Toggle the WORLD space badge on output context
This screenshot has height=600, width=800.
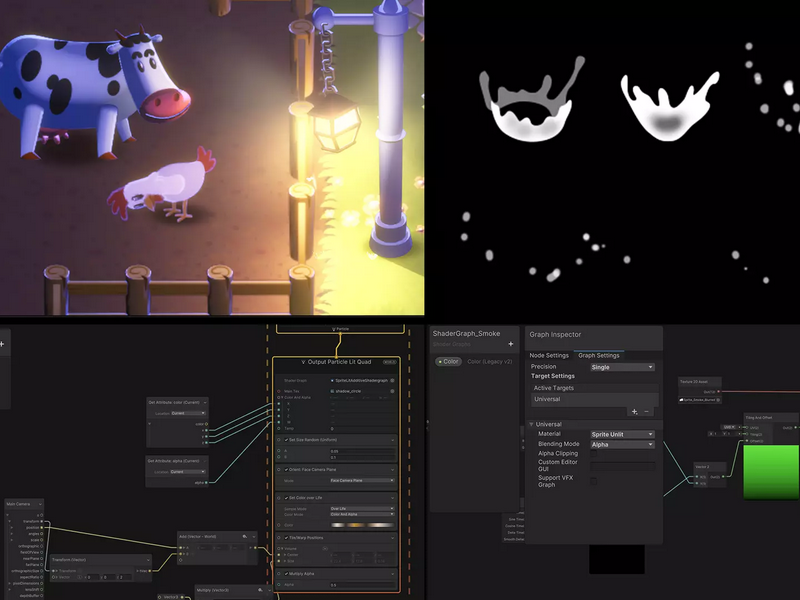point(389,362)
